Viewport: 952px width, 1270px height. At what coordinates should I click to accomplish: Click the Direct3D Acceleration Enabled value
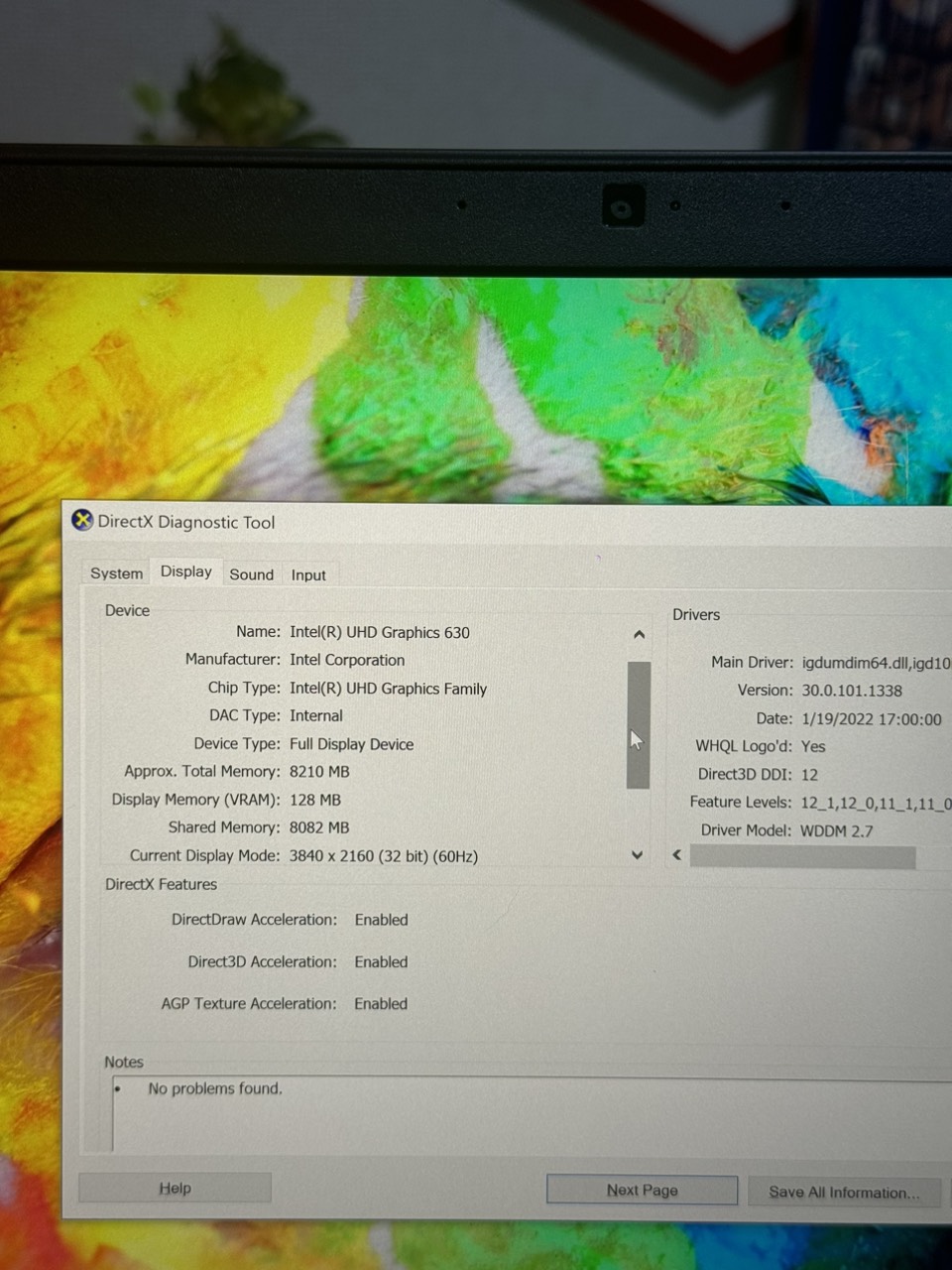[x=381, y=961]
